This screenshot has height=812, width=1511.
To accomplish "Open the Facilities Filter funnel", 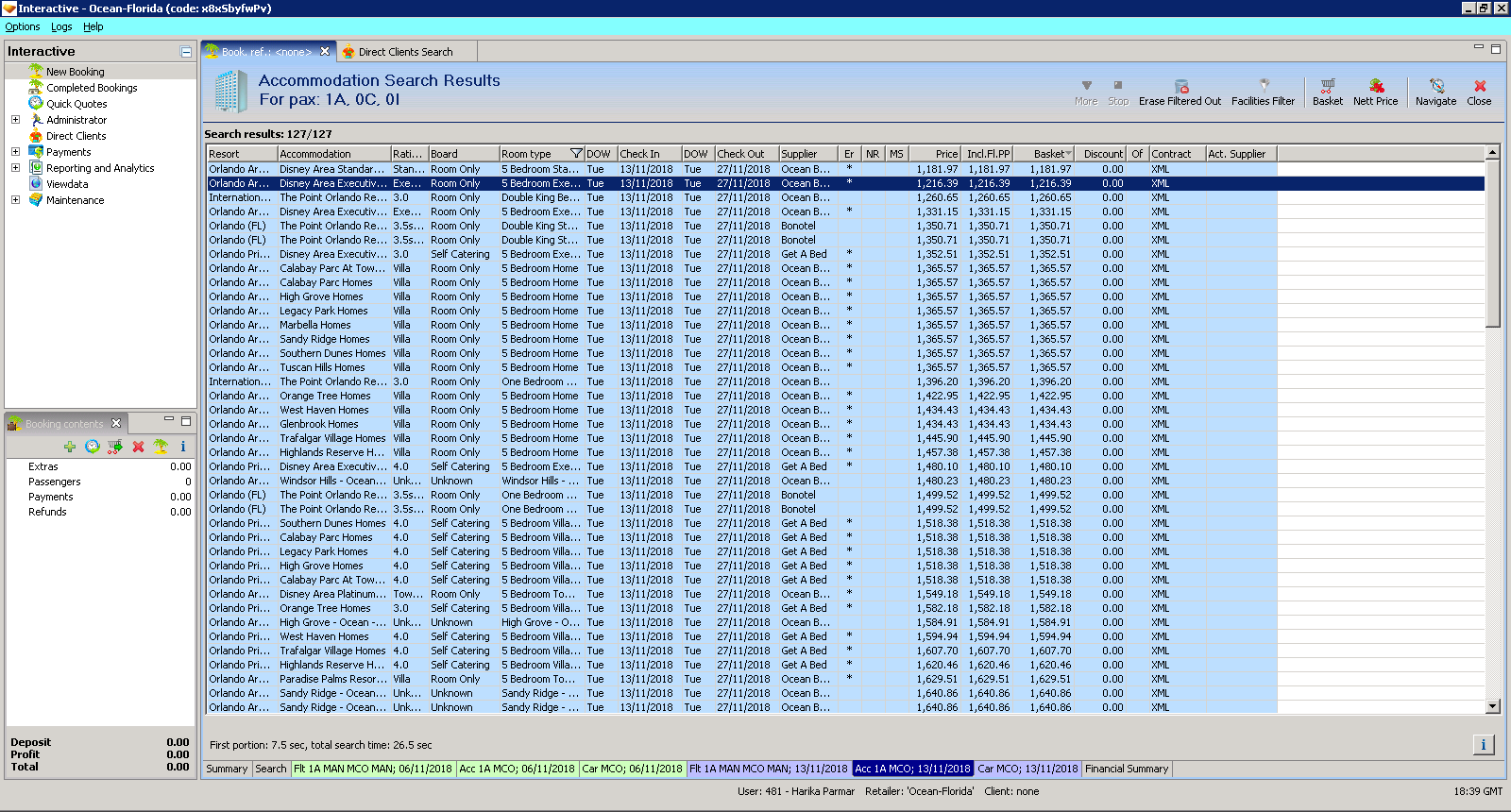I will click(1264, 86).
